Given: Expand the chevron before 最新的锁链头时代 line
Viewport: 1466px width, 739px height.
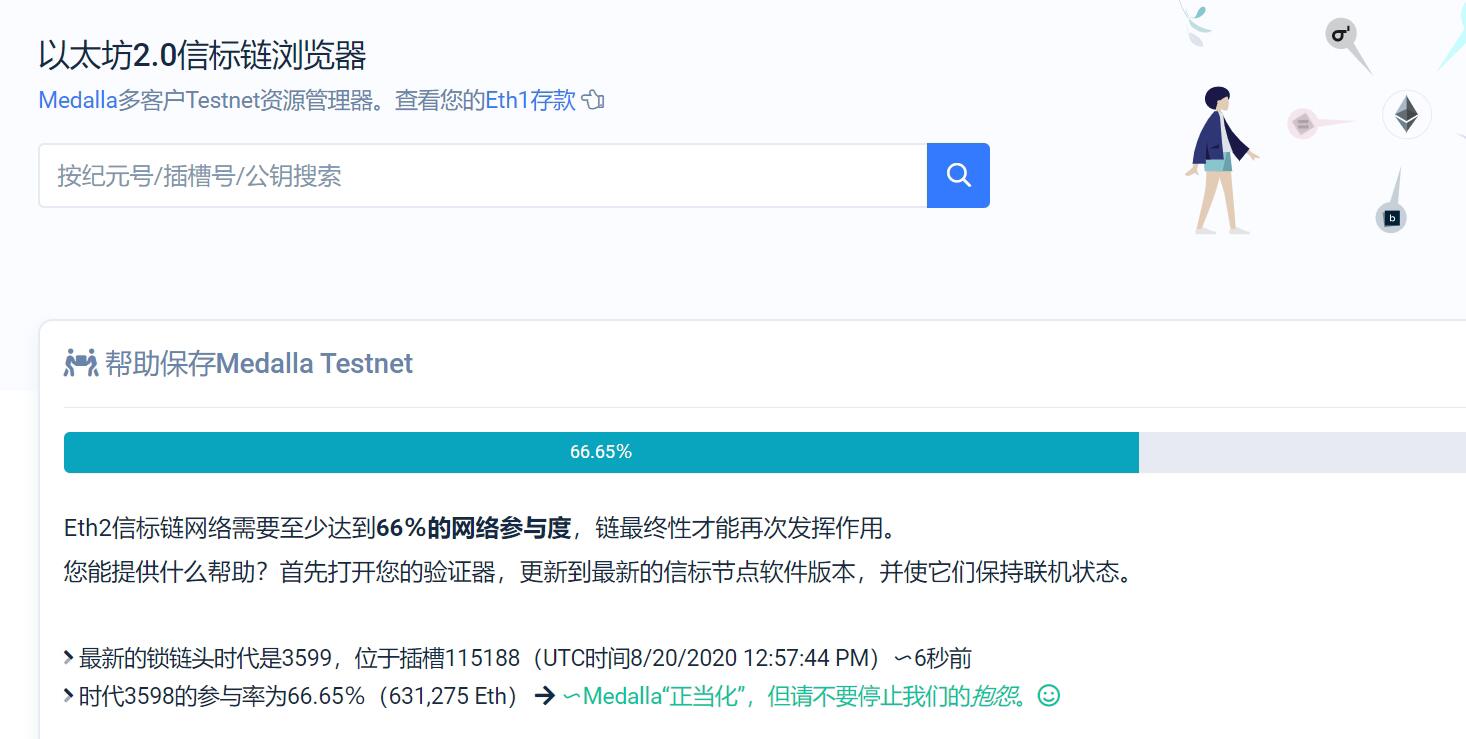Looking at the screenshot, I should pyautogui.click(x=66, y=657).
